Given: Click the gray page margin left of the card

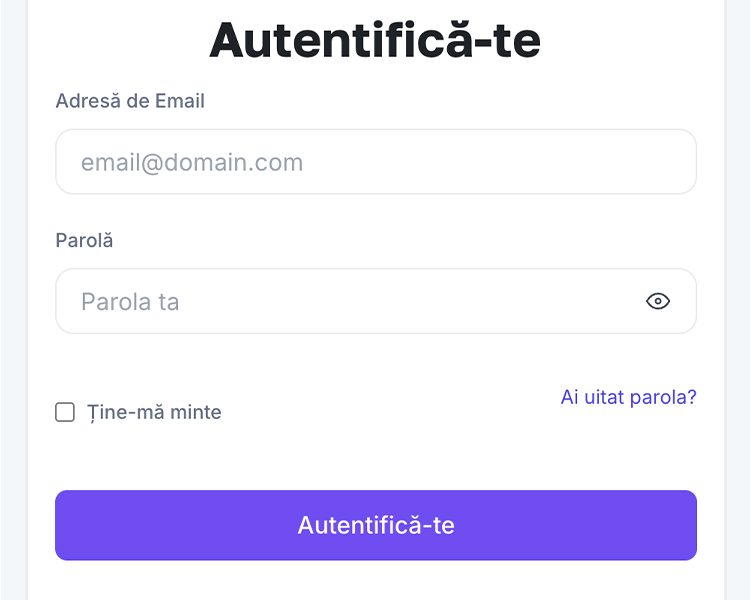Looking at the screenshot, I should click(12, 300).
